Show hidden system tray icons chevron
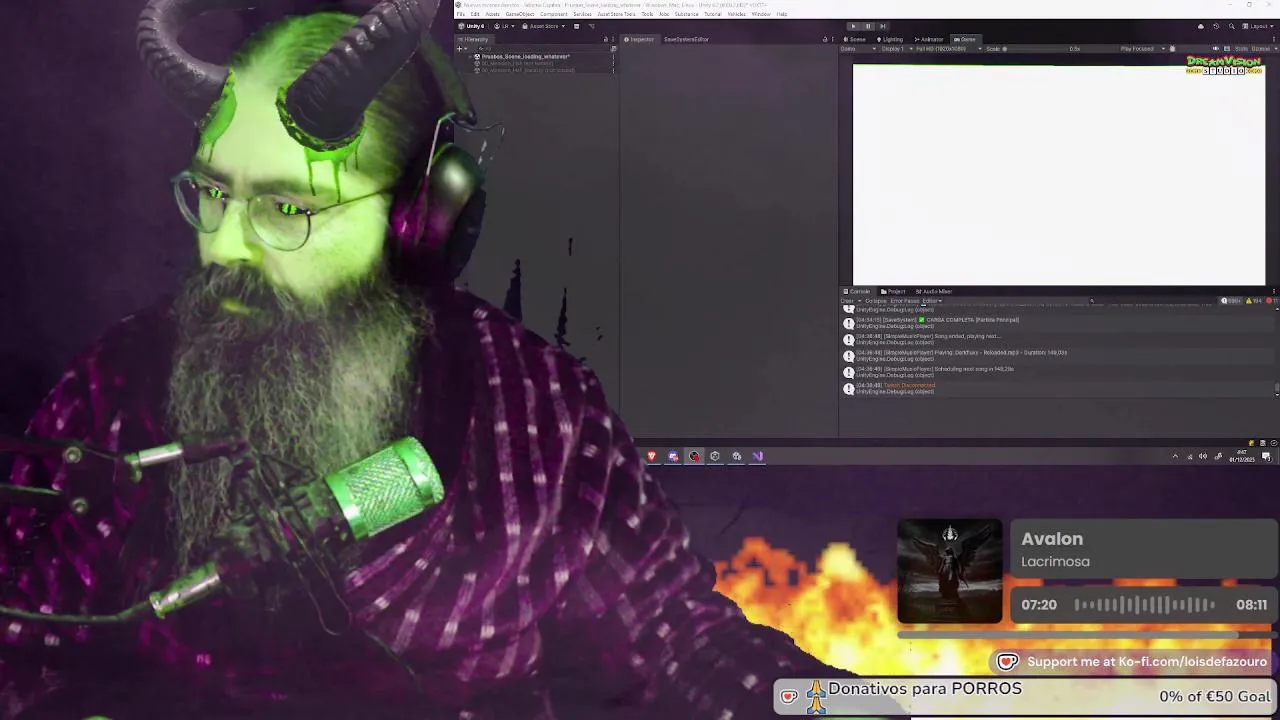Viewport: 1280px width, 720px height. click(1175, 456)
